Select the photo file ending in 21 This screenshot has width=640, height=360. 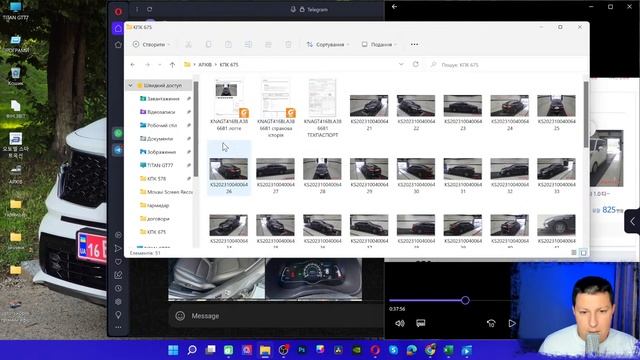click(x=369, y=112)
